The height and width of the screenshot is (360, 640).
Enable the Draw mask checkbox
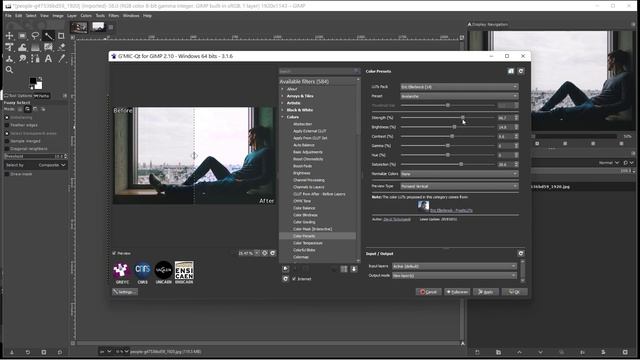click(7, 174)
